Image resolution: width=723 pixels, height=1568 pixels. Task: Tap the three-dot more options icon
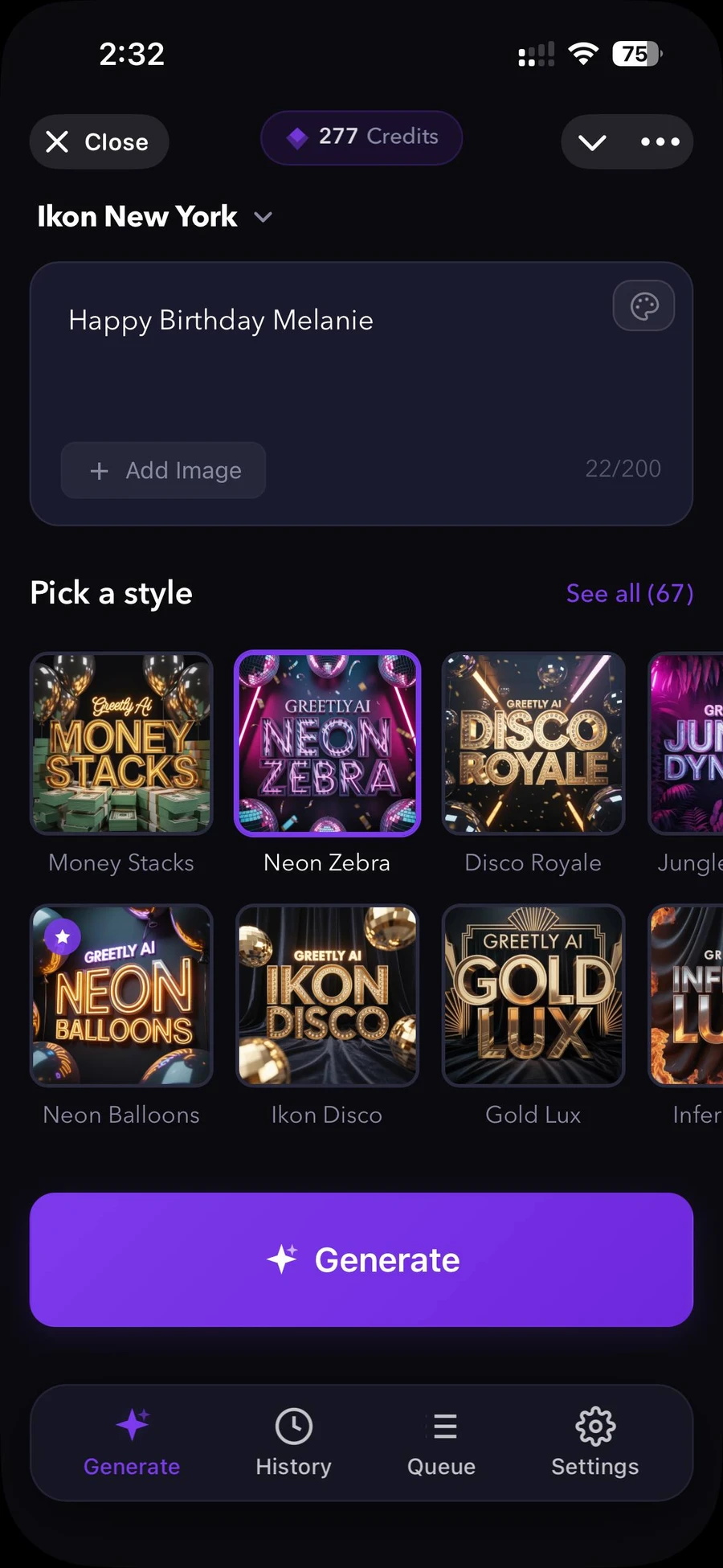pyautogui.click(x=660, y=142)
